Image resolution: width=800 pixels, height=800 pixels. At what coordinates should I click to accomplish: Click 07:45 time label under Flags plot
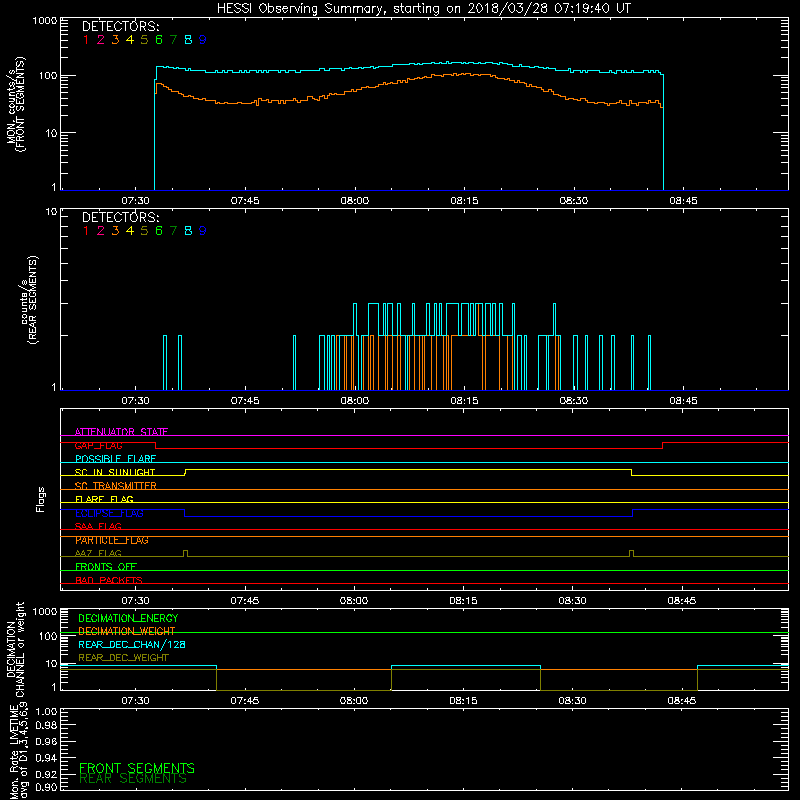click(x=244, y=601)
